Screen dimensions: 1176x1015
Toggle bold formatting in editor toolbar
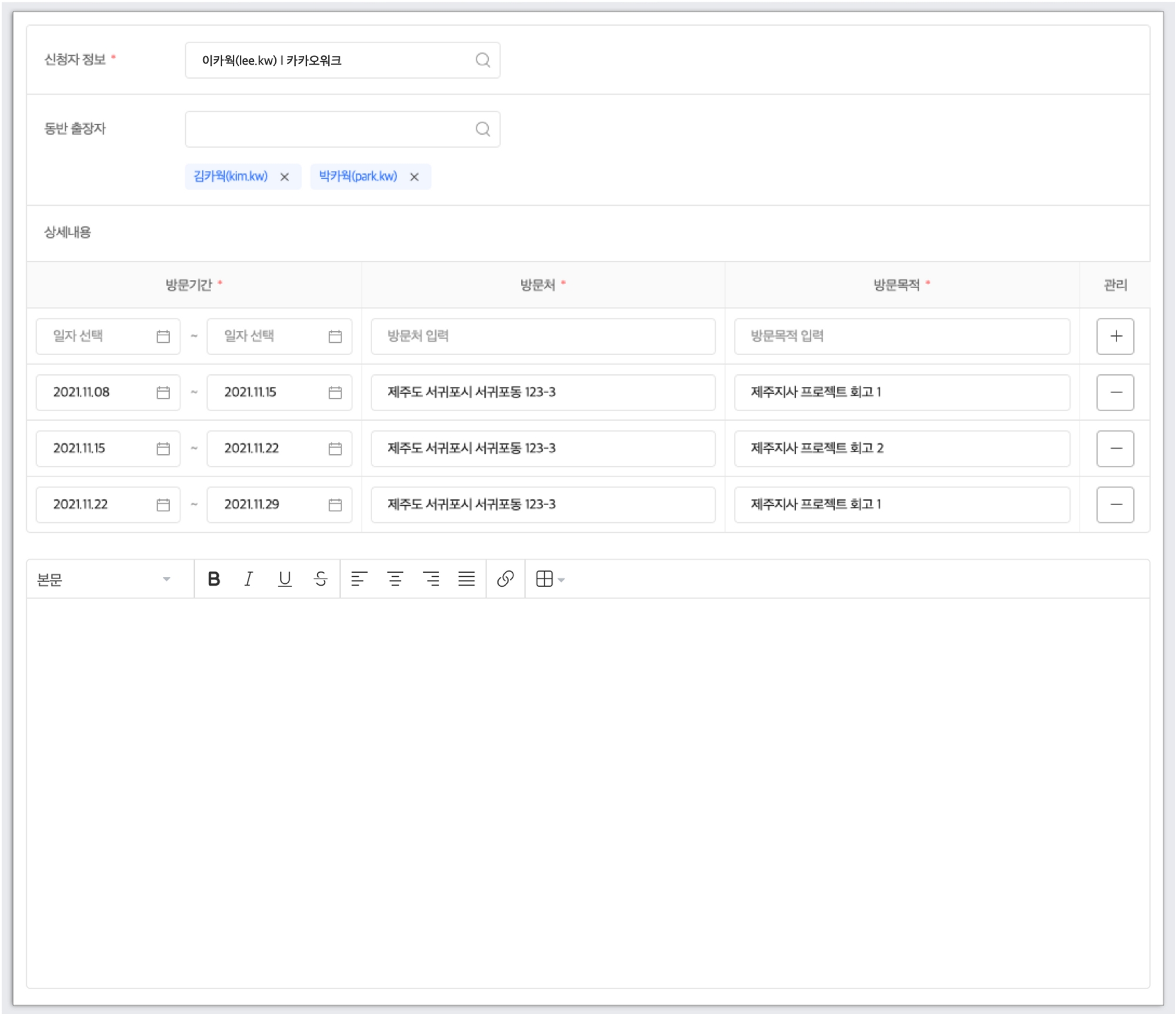pyautogui.click(x=214, y=579)
